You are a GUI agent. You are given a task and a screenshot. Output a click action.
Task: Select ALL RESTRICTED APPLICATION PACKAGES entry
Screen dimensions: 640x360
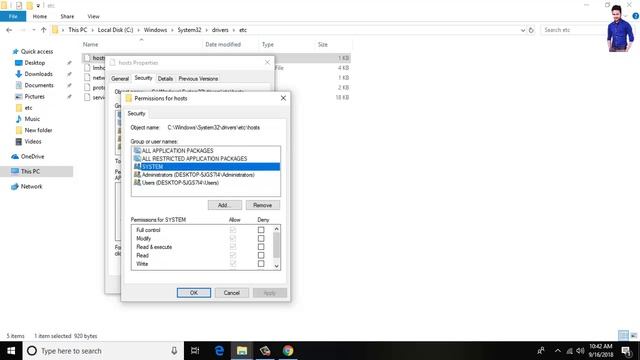(206, 158)
